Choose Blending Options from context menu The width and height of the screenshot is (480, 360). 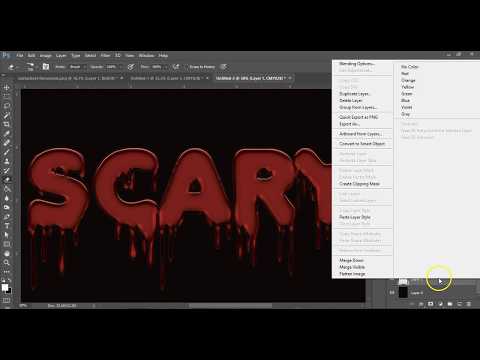tap(357, 63)
